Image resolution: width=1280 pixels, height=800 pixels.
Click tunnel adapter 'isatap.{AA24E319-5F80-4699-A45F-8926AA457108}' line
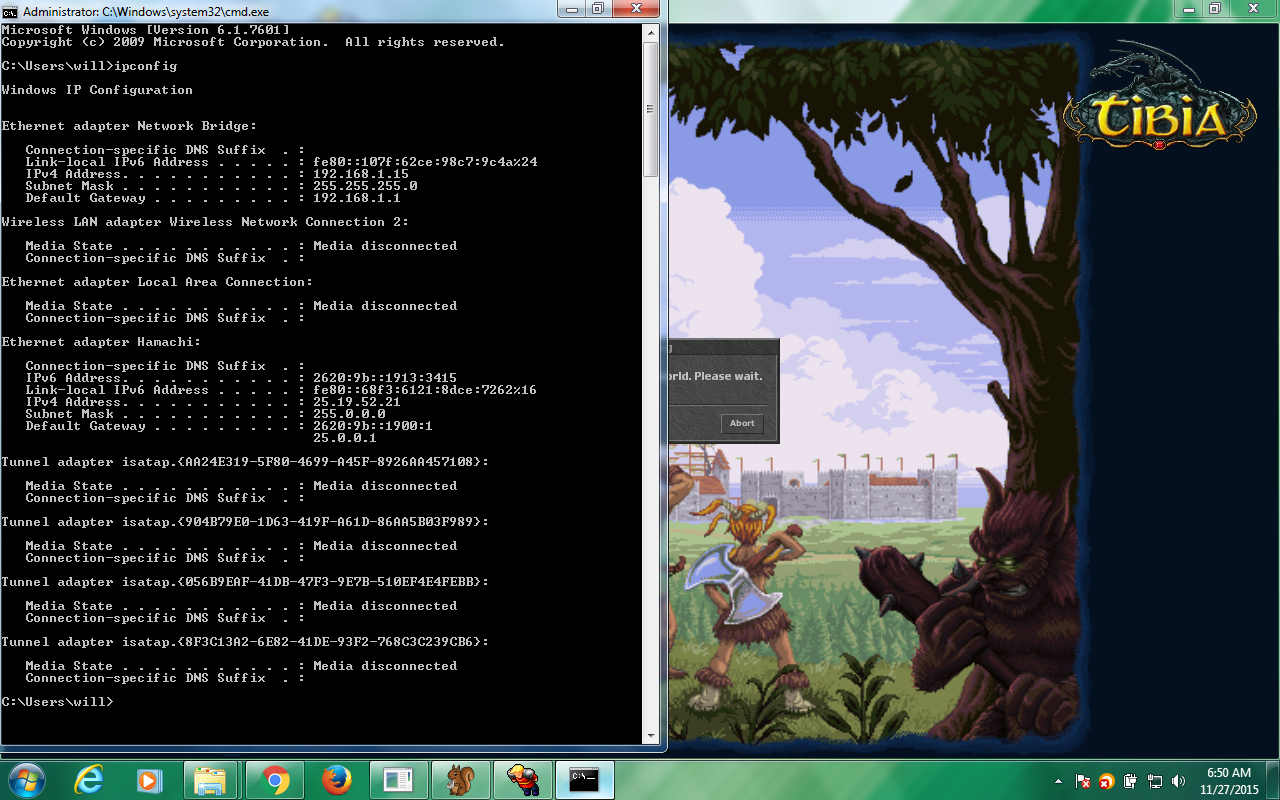(x=246, y=462)
